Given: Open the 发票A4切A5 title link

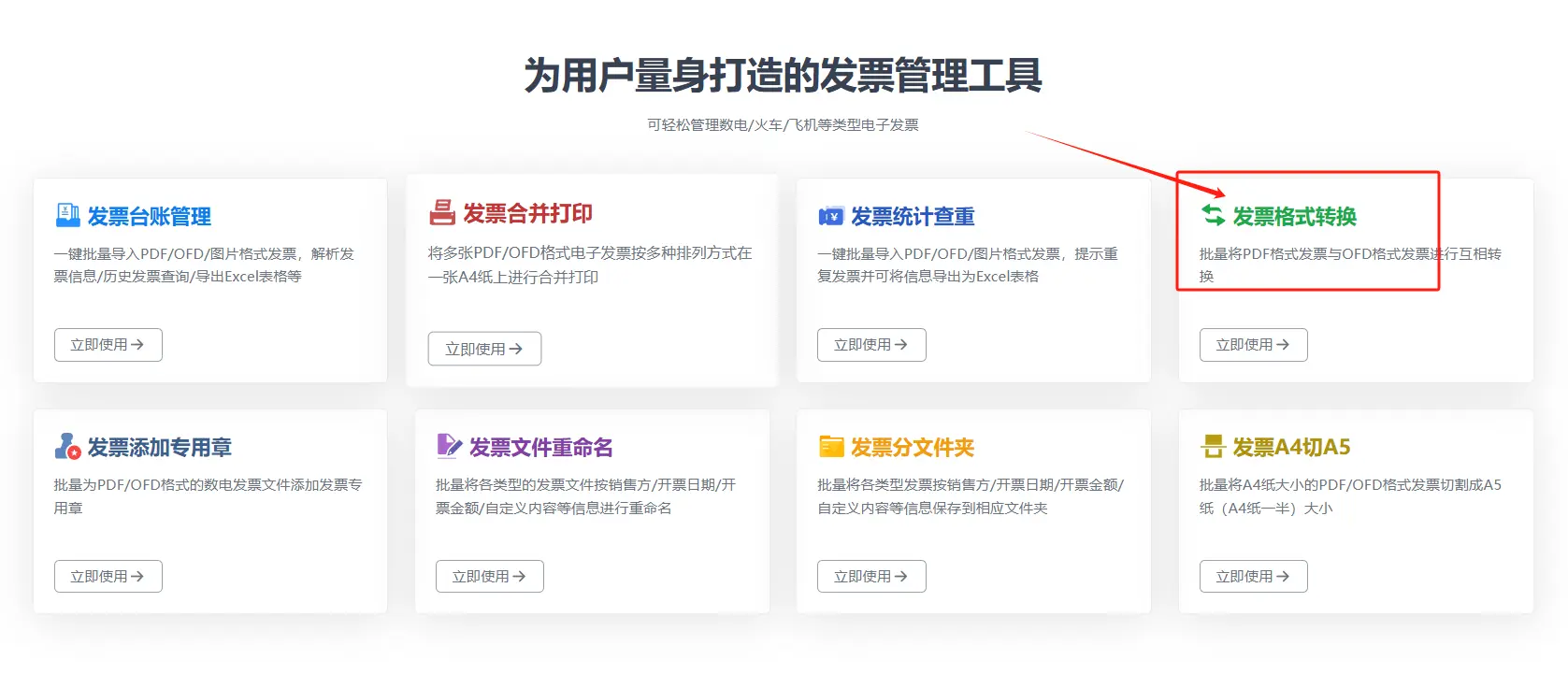Looking at the screenshot, I should [1291, 447].
